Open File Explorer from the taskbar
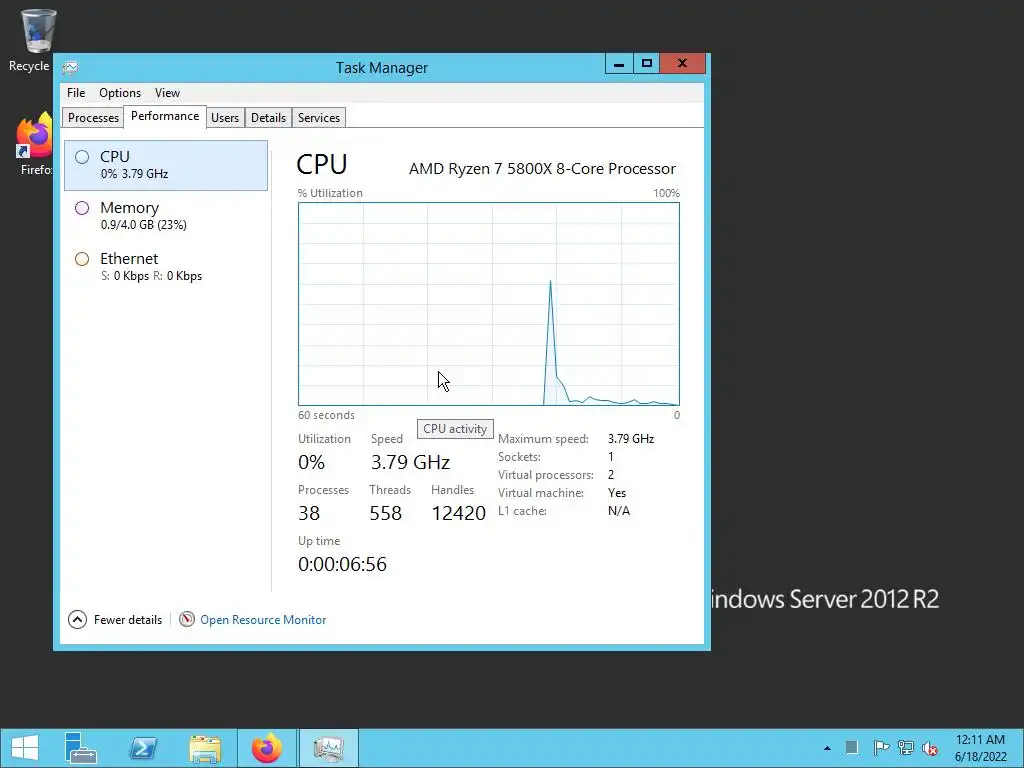1024x768 pixels. pyautogui.click(x=205, y=748)
